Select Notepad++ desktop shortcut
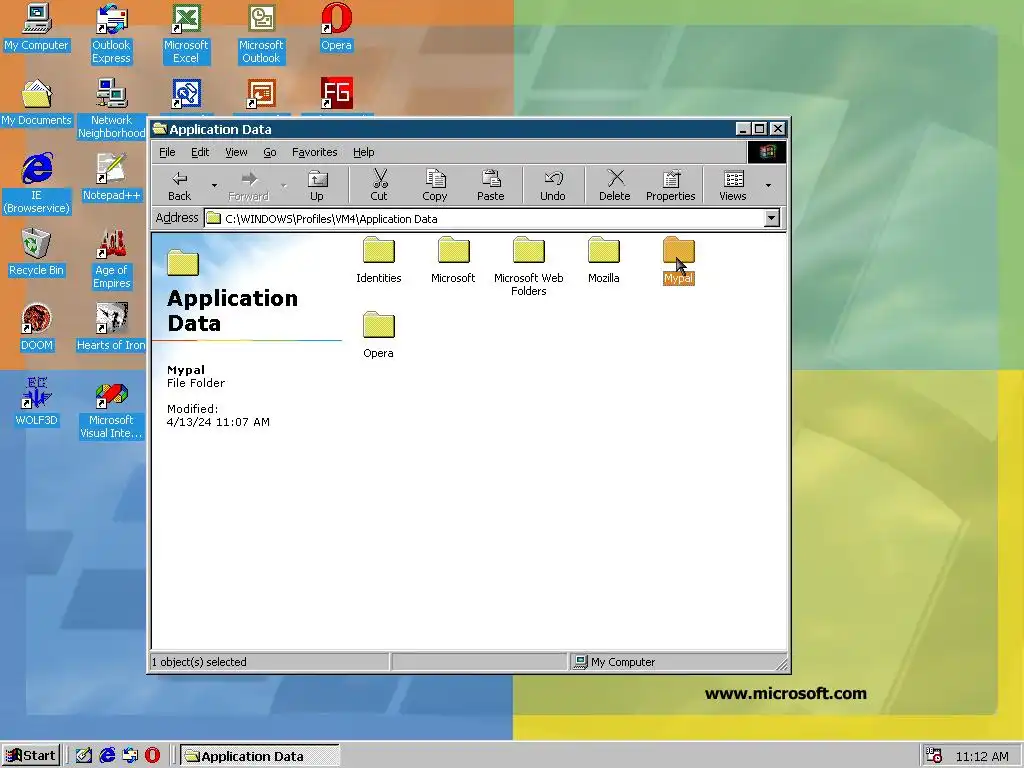 (x=111, y=178)
